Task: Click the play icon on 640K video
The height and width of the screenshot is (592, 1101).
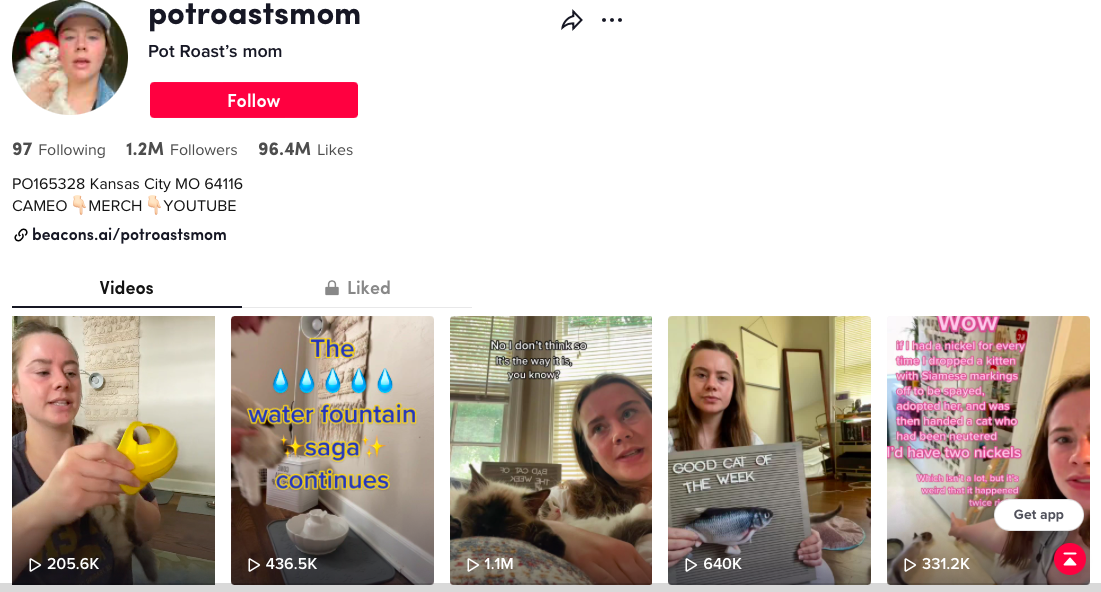Action: click(691, 564)
